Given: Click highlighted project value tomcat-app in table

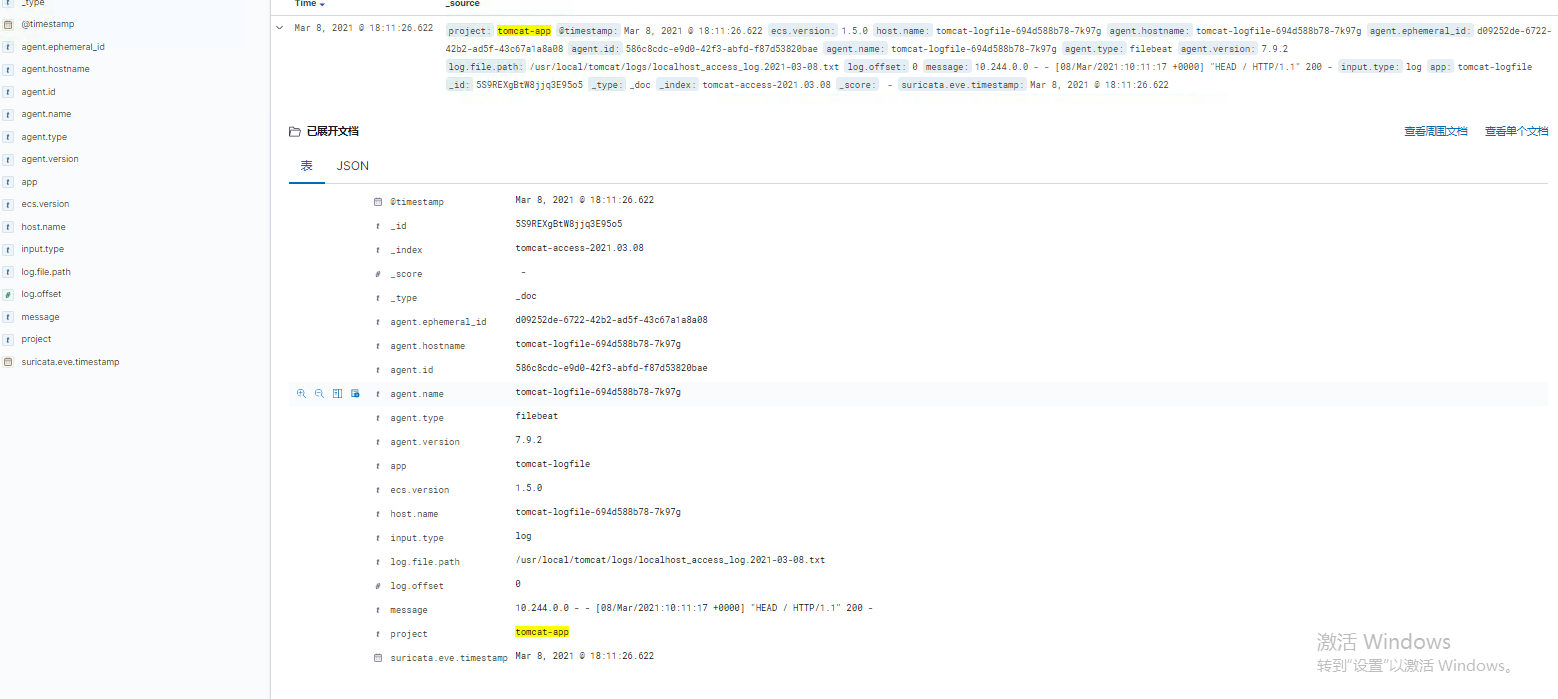Looking at the screenshot, I should click(x=542, y=632).
